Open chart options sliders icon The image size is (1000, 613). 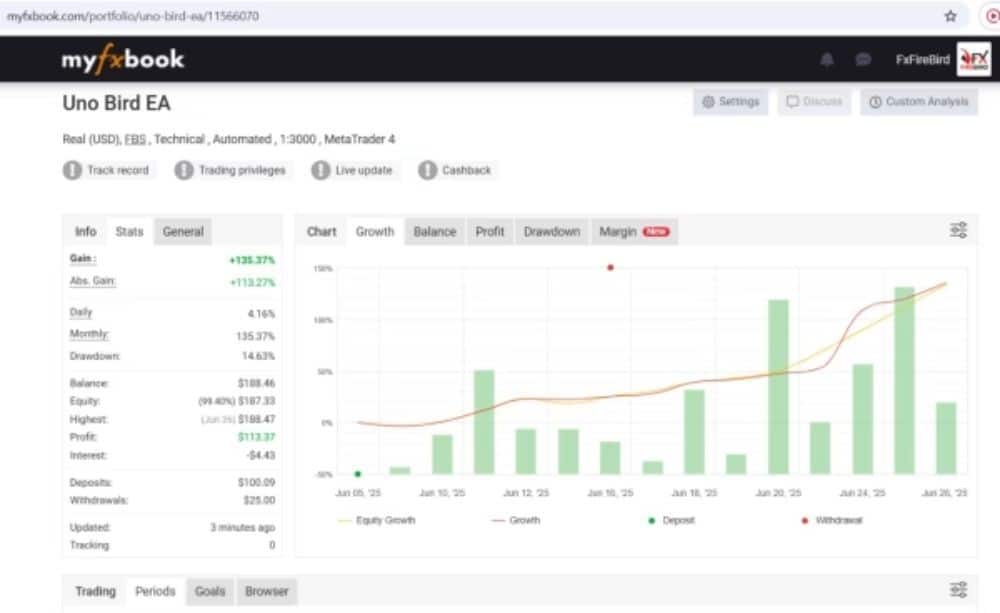point(958,230)
